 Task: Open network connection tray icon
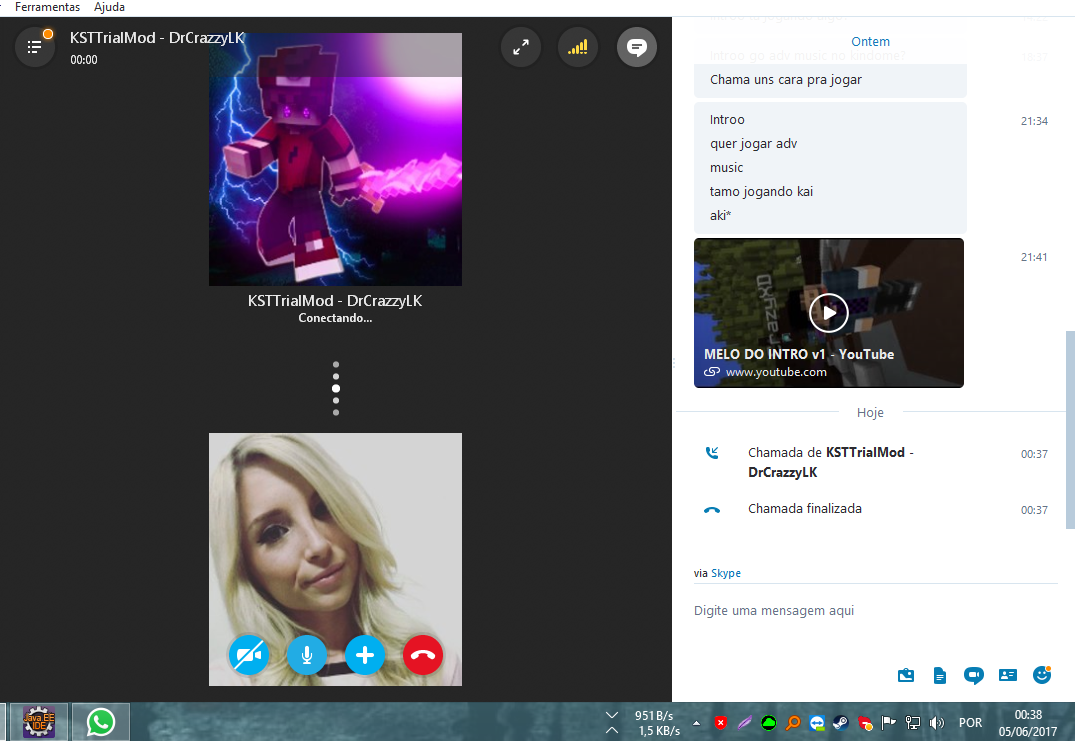click(x=913, y=722)
